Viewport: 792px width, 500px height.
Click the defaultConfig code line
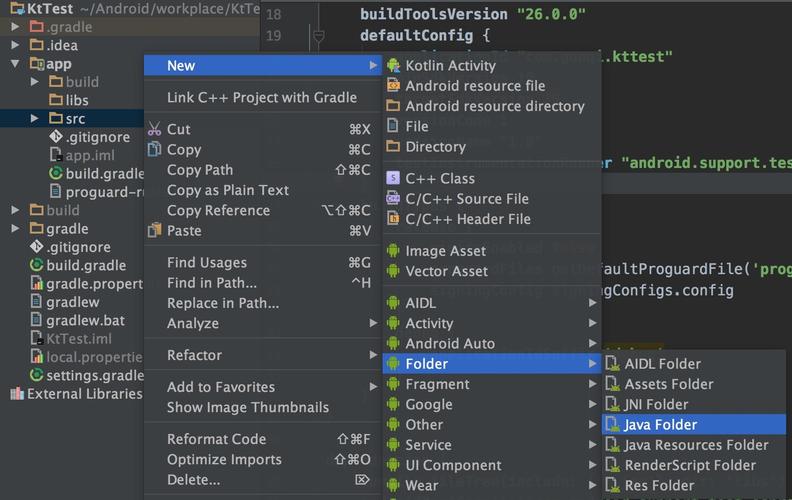pyautogui.click(x=425, y=35)
